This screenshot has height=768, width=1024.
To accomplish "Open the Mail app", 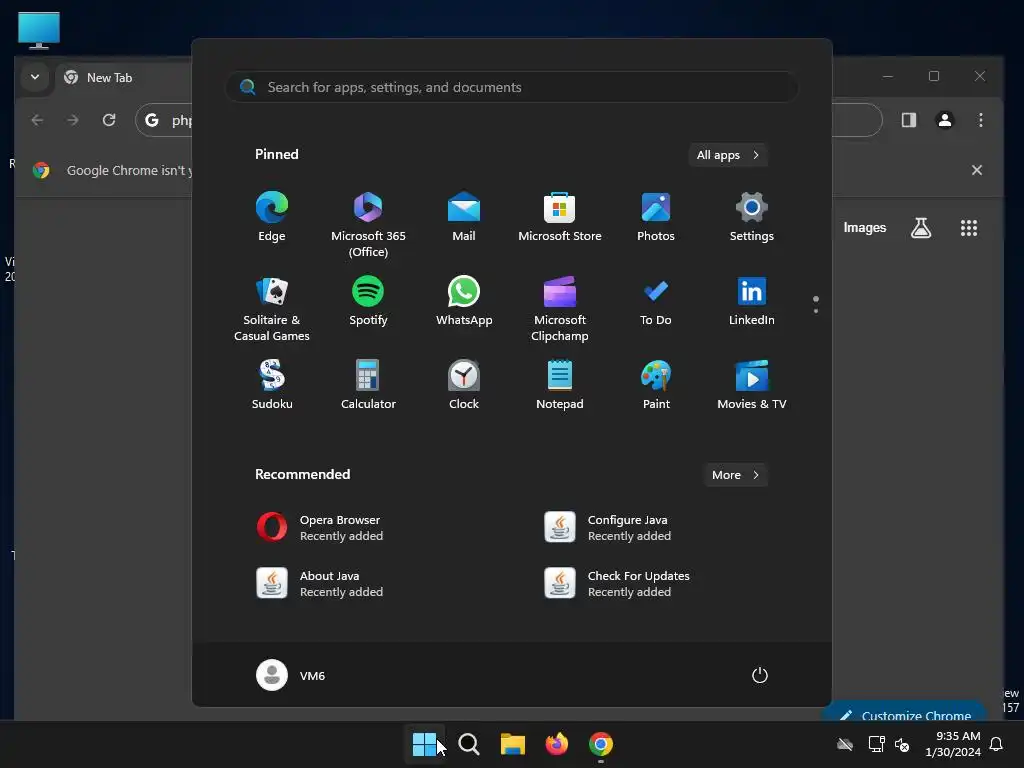I will coord(464,217).
